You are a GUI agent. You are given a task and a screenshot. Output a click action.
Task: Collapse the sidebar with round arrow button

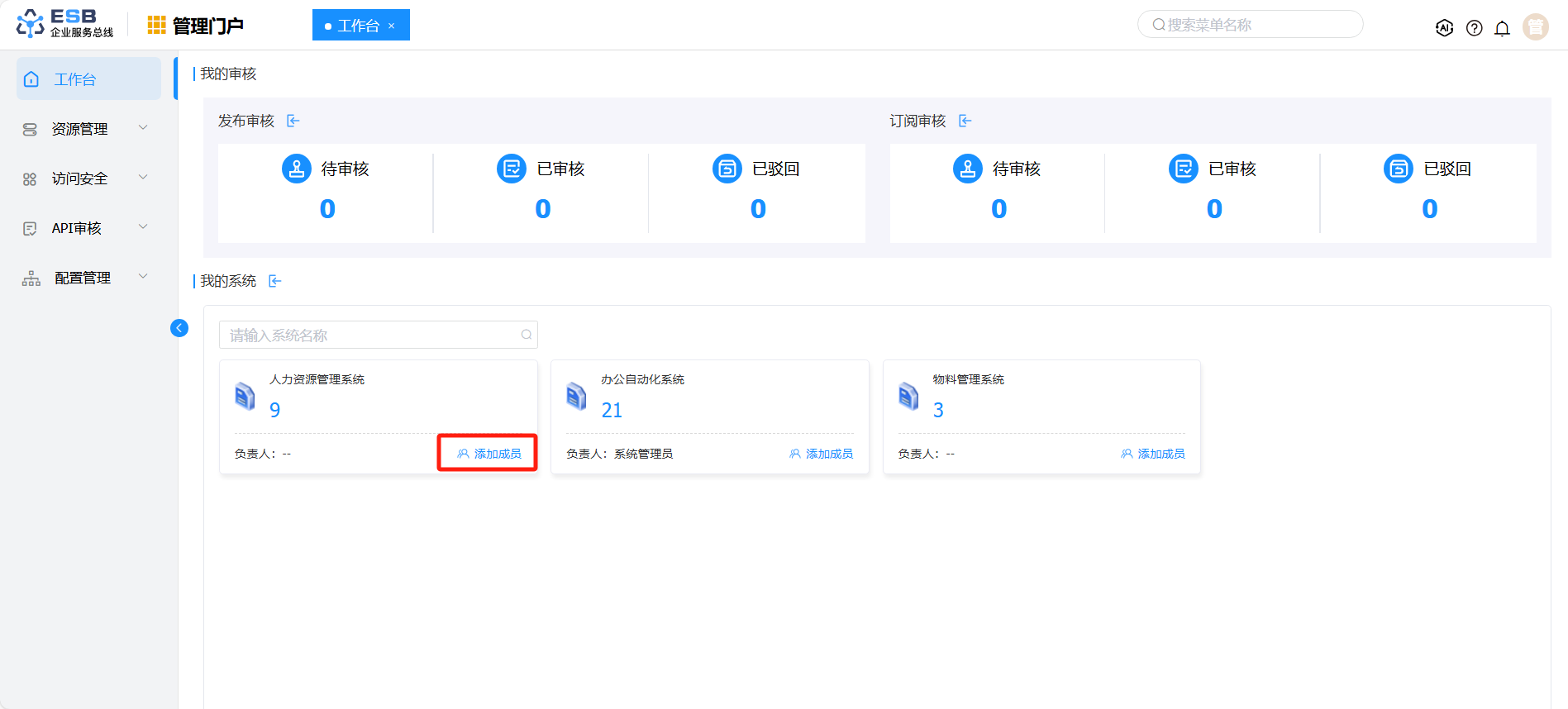(x=179, y=328)
